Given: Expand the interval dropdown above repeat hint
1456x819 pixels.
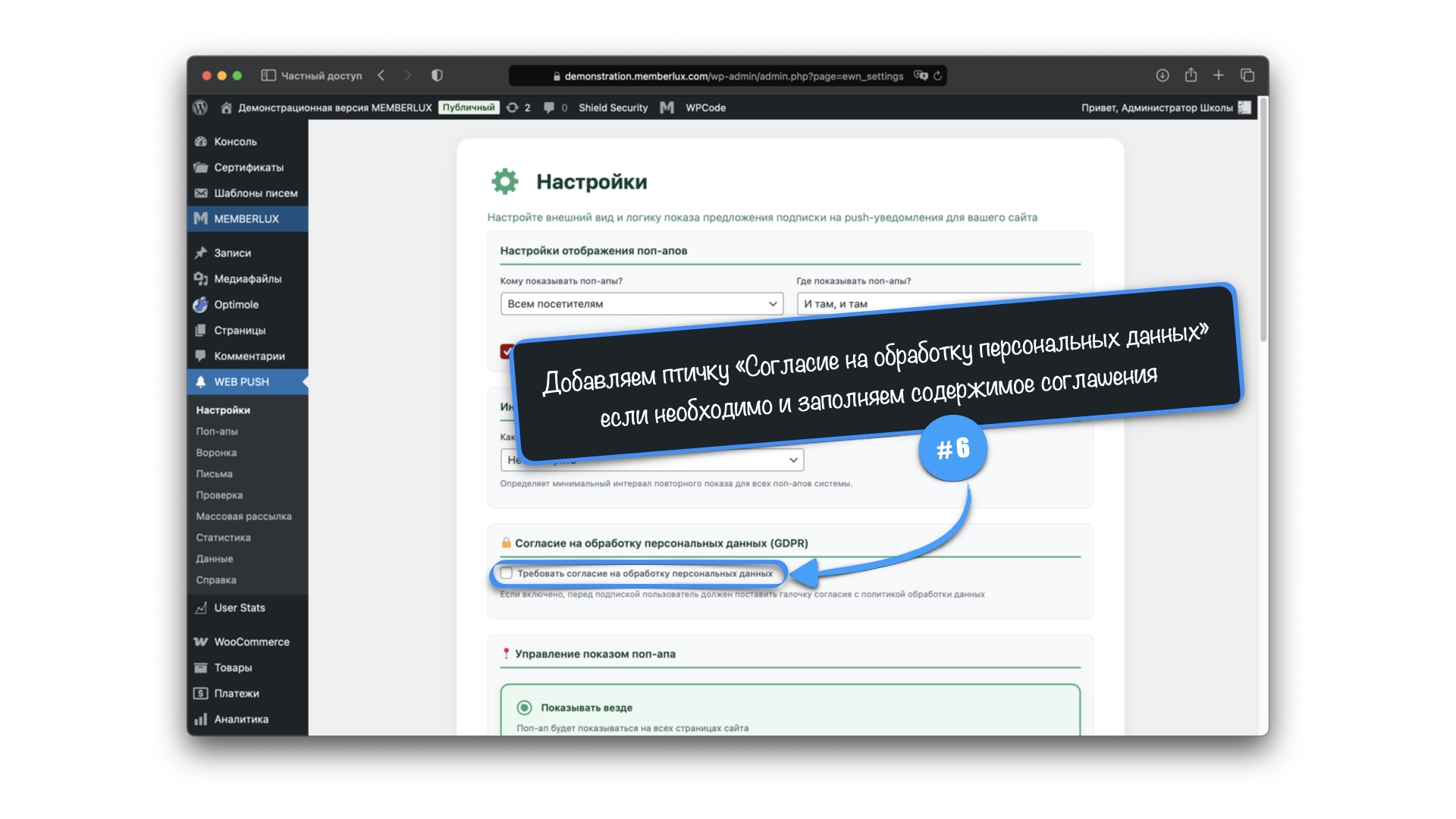Looking at the screenshot, I should pos(793,460).
